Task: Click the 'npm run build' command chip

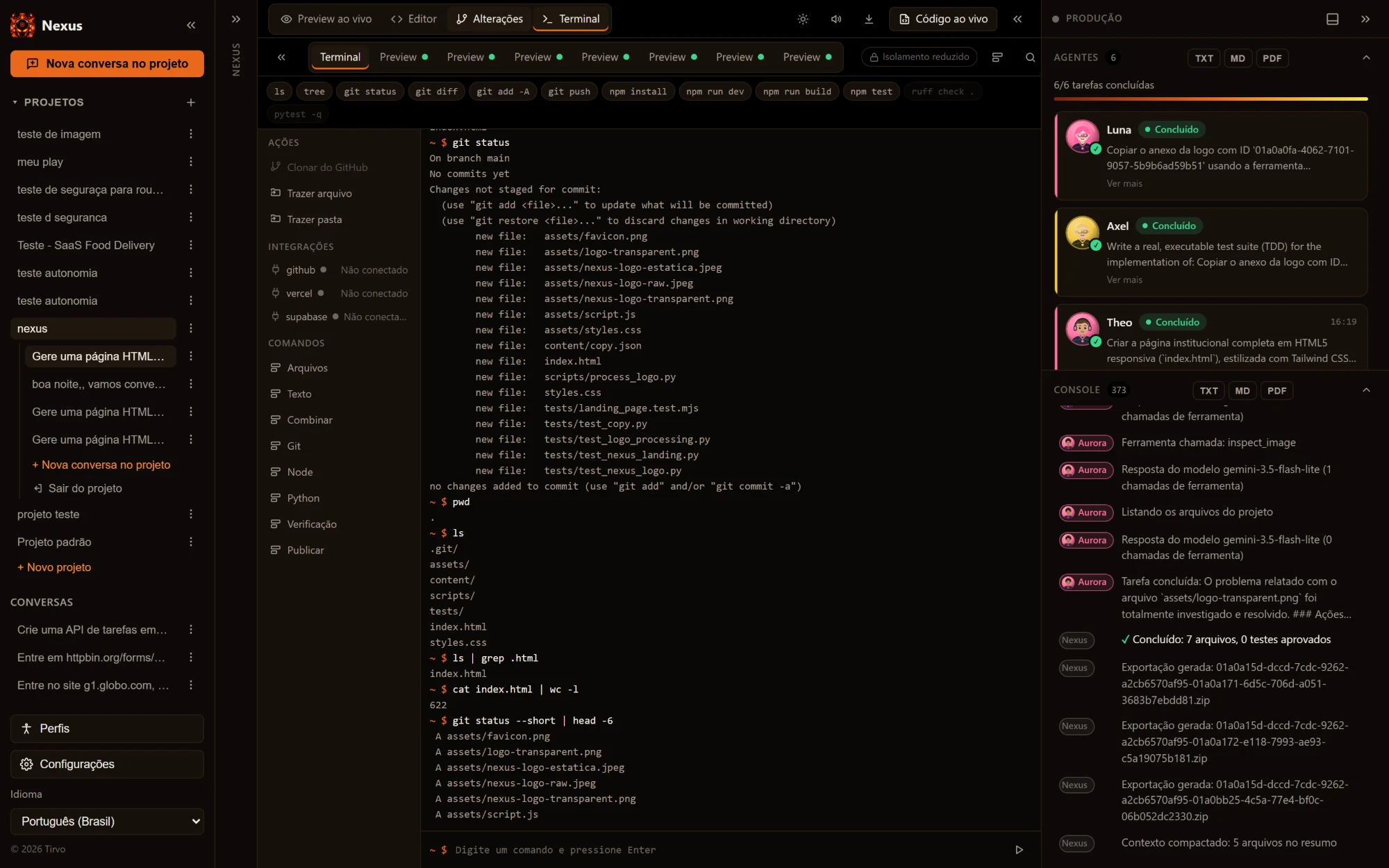Action: tap(797, 92)
